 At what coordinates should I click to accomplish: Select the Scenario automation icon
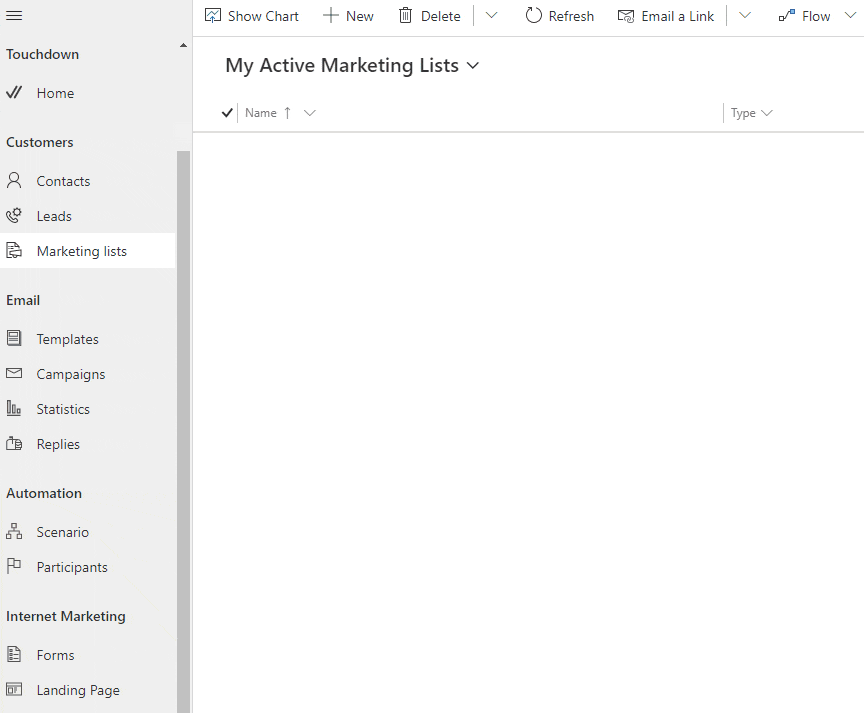coord(16,532)
